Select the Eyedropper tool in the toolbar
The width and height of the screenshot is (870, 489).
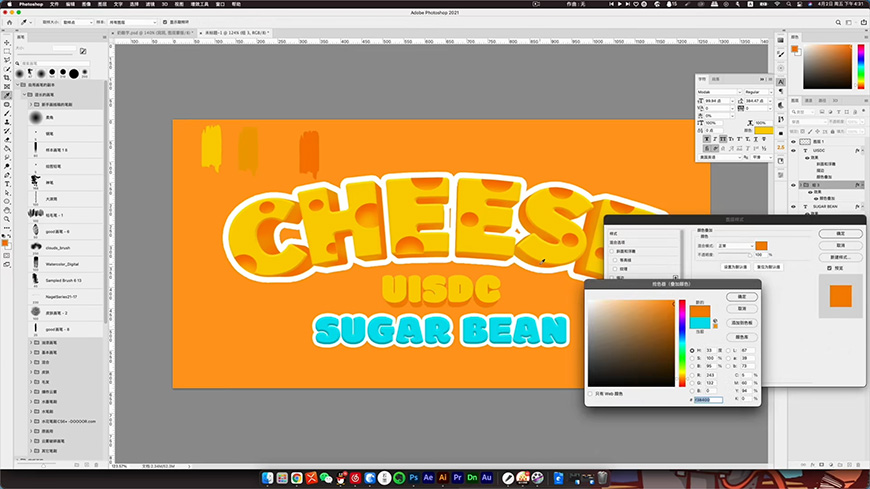pos(6,95)
